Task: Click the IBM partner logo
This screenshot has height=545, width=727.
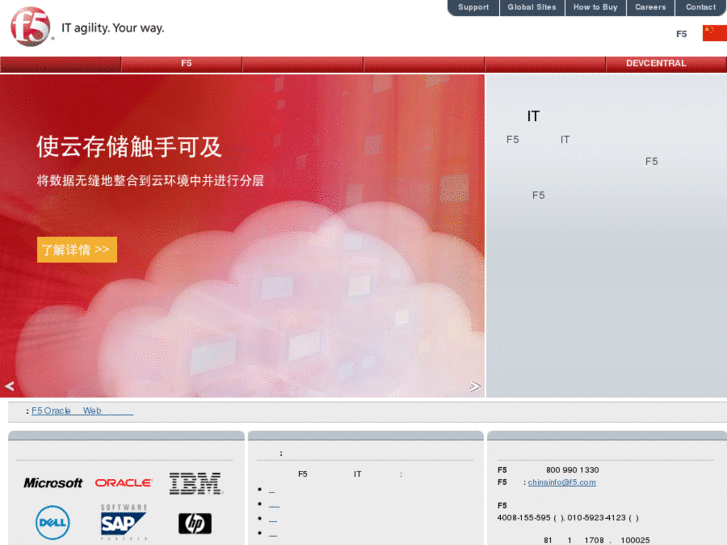Action: 196,483
